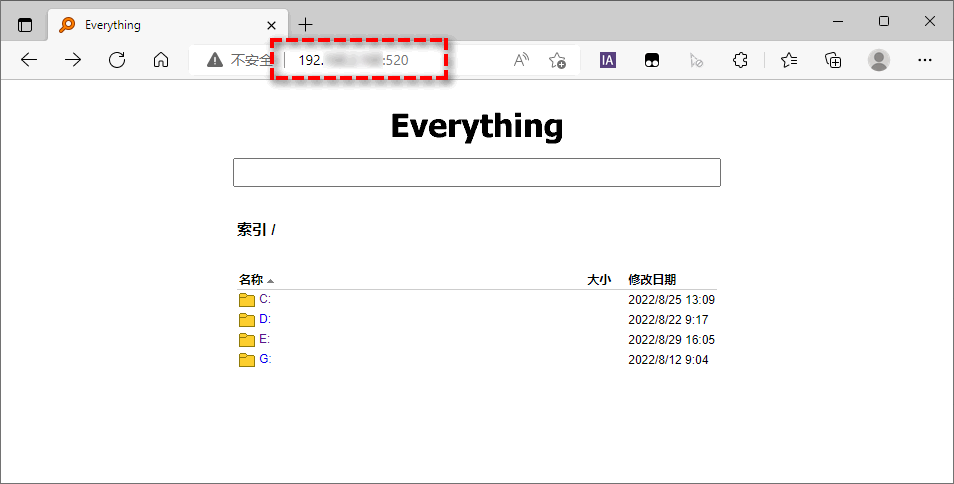Open the IA extension icon

608,60
